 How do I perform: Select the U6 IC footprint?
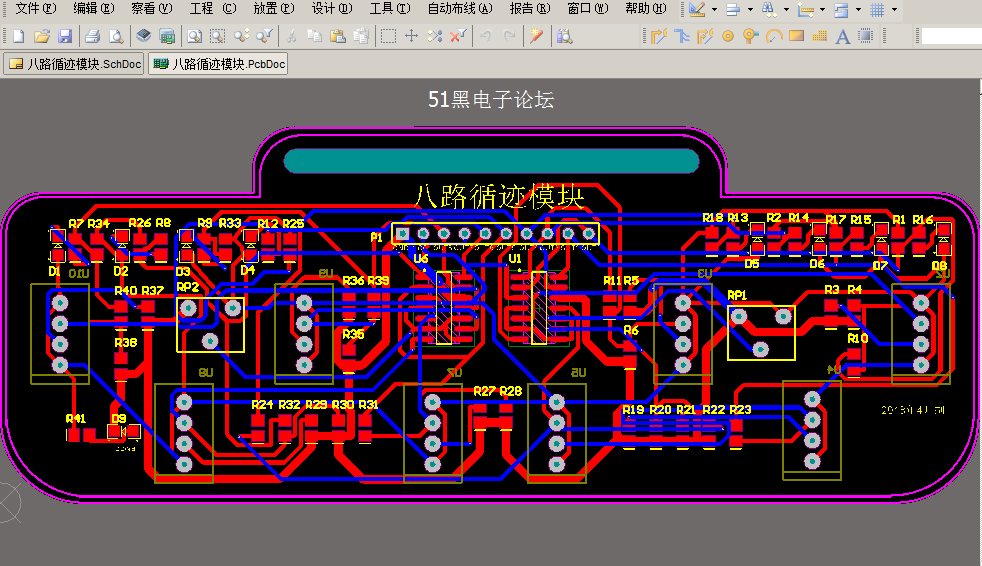coord(443,307)
